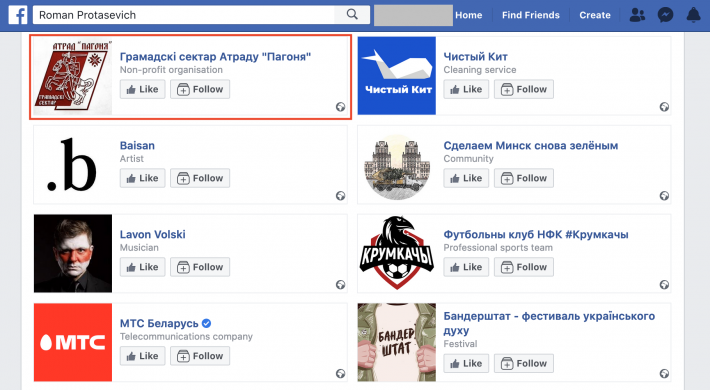Follow the Бандерштат festival page
Viewport: 710px width, 390px height.
523,363
